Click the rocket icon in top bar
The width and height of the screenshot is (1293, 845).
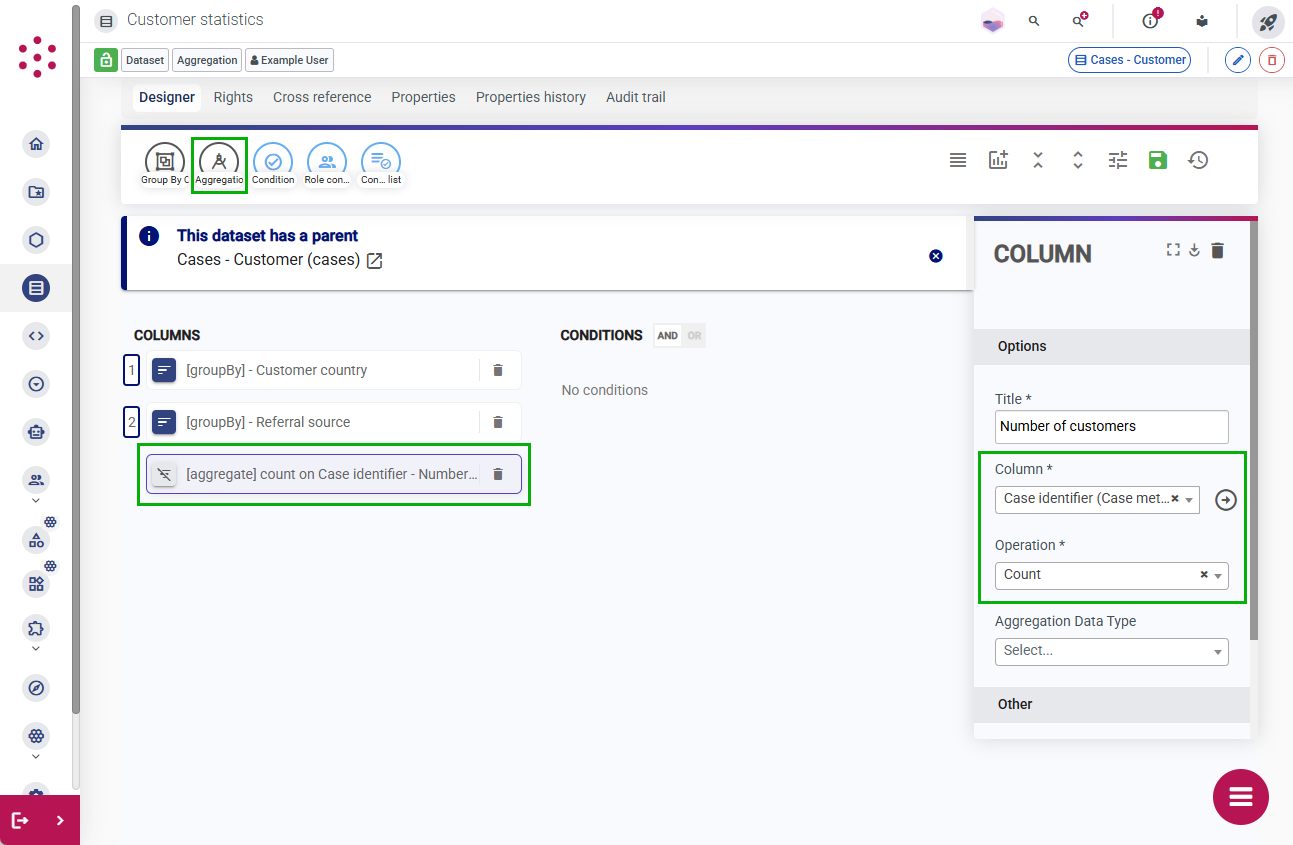(1268, 21)
